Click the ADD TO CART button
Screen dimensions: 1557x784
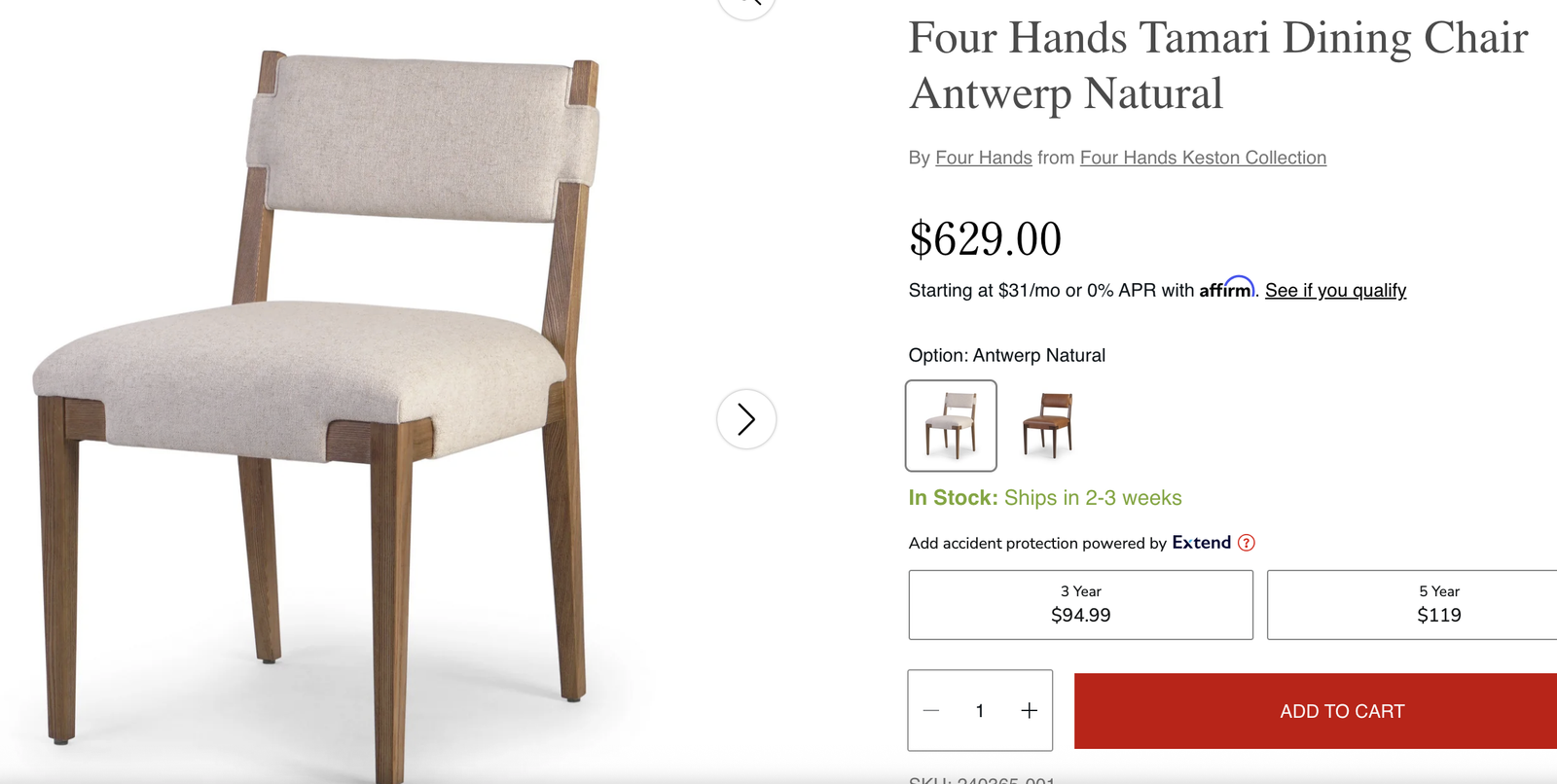(x=1316, y=711)
